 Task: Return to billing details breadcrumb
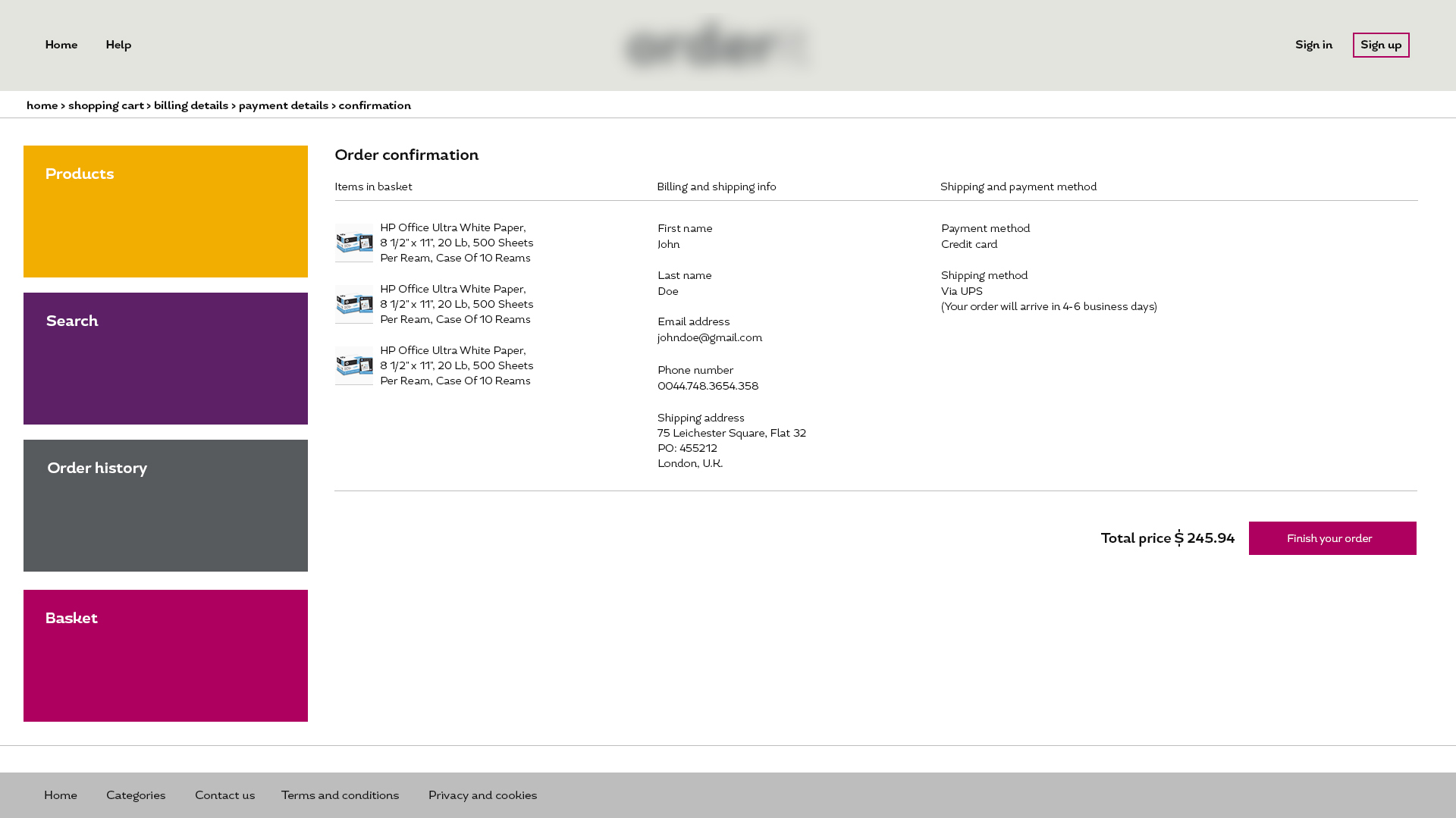[x=191, y=105]
